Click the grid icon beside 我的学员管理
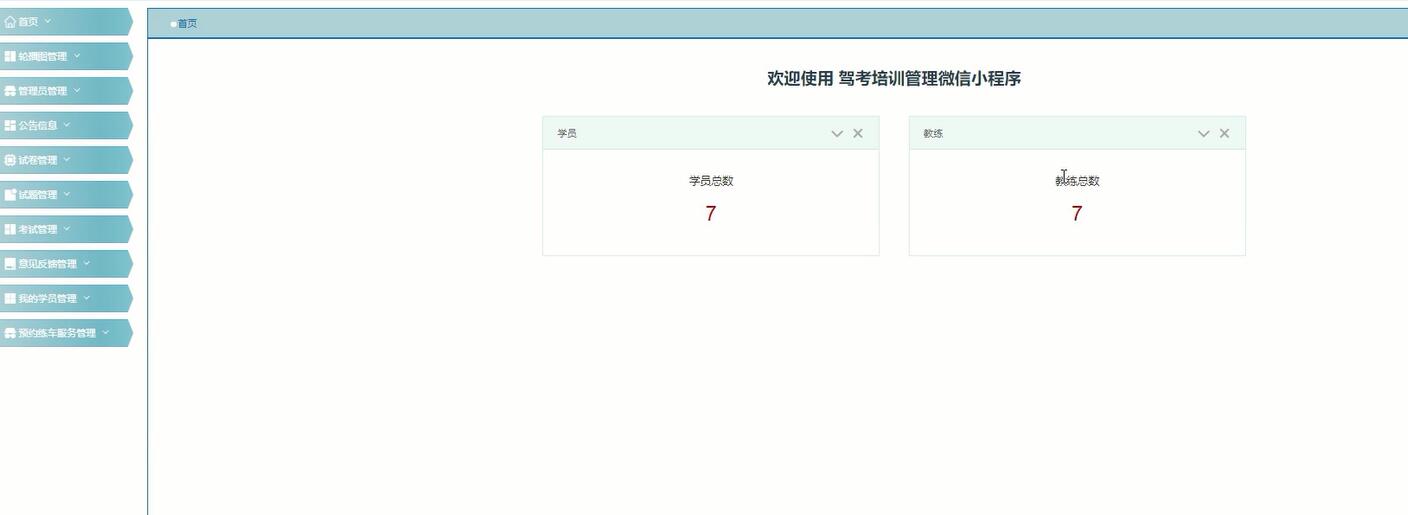 (10, 298)
